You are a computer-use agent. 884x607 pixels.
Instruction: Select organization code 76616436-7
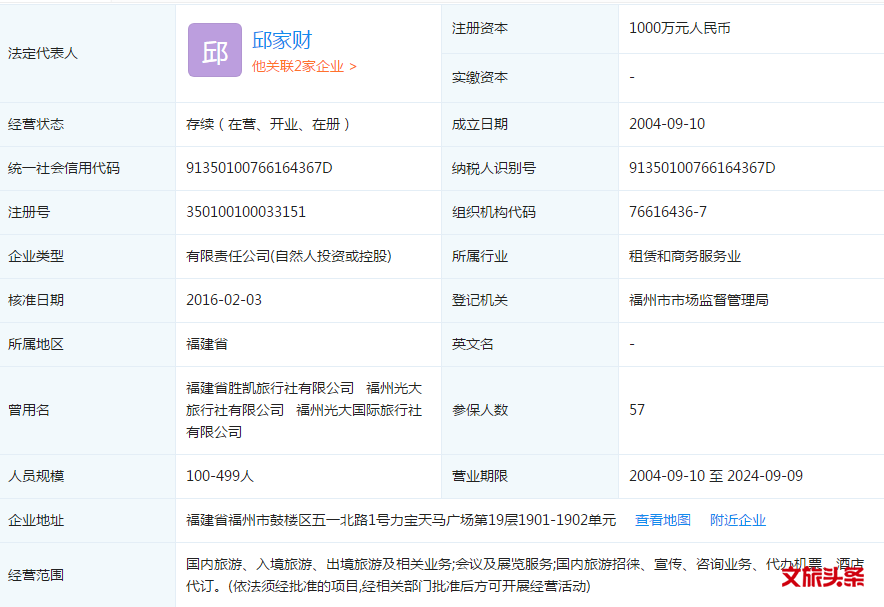668,212
